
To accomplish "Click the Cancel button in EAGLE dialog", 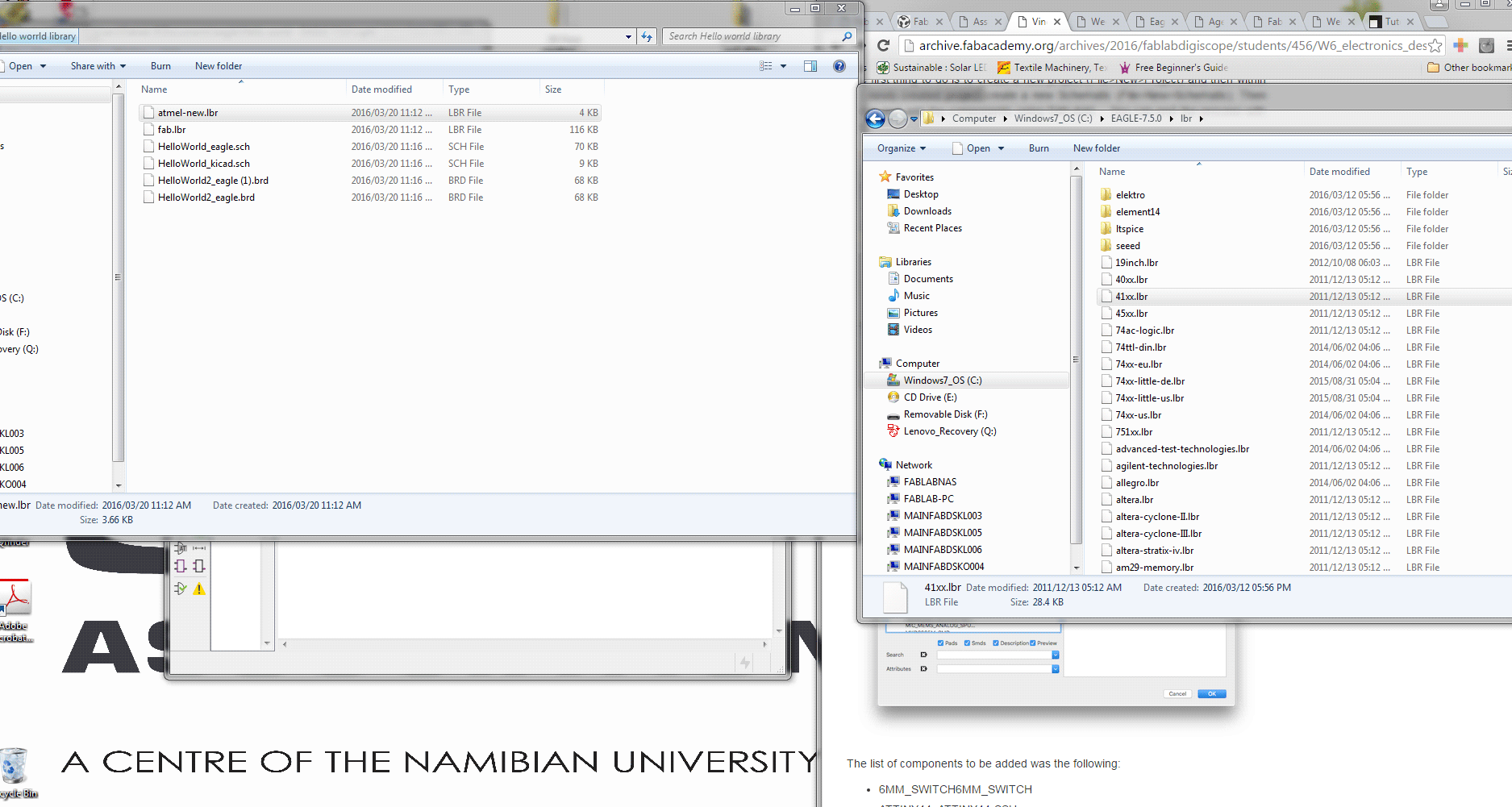I will 1177,693.
